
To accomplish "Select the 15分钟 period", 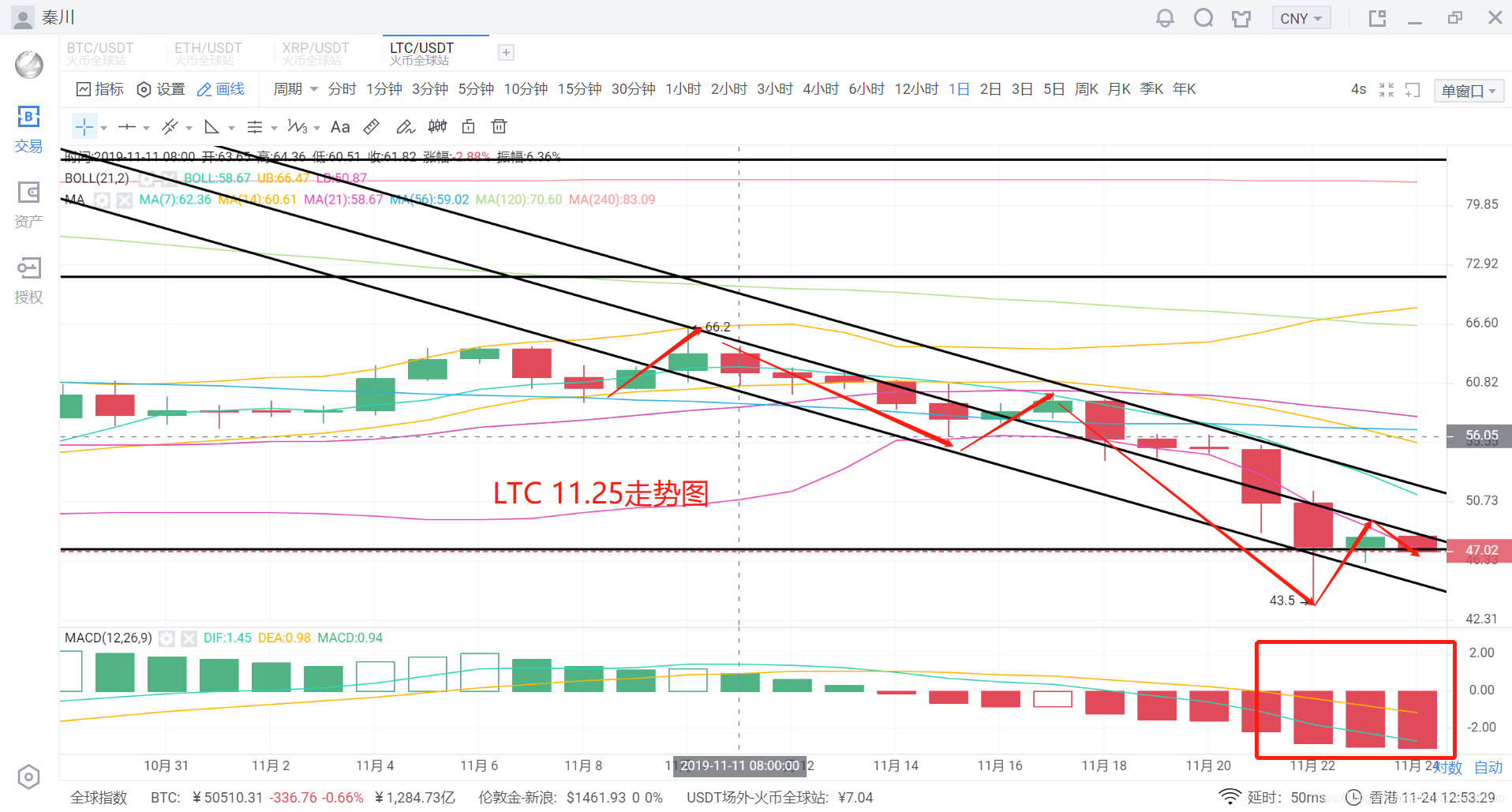I will 579,89.
